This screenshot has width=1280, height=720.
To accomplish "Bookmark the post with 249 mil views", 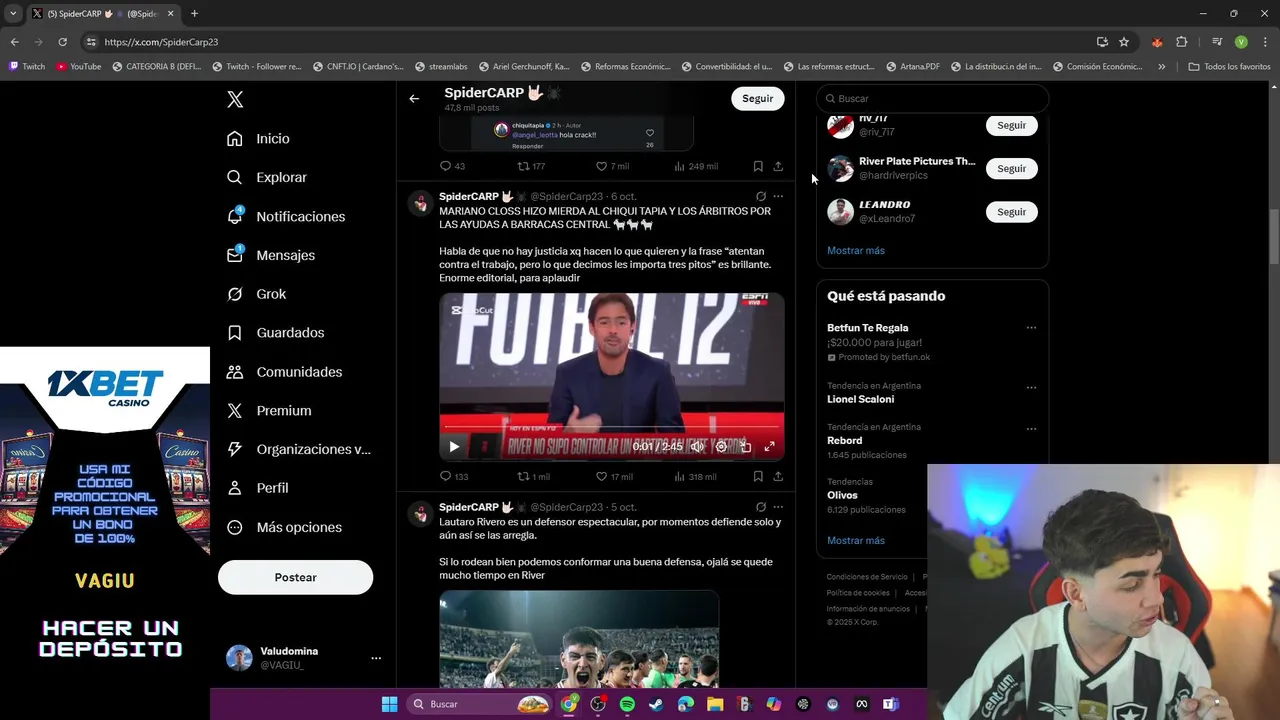I will pos(758,166).
